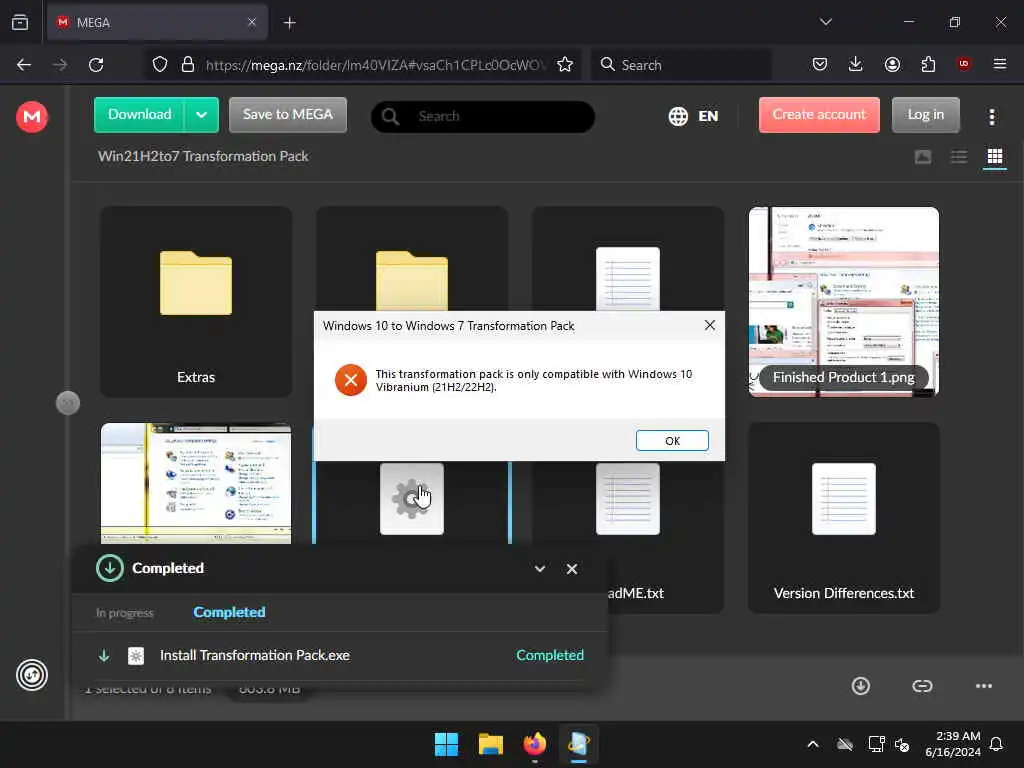
Task: Close the MEGA tab
Action: pos(251,23)
